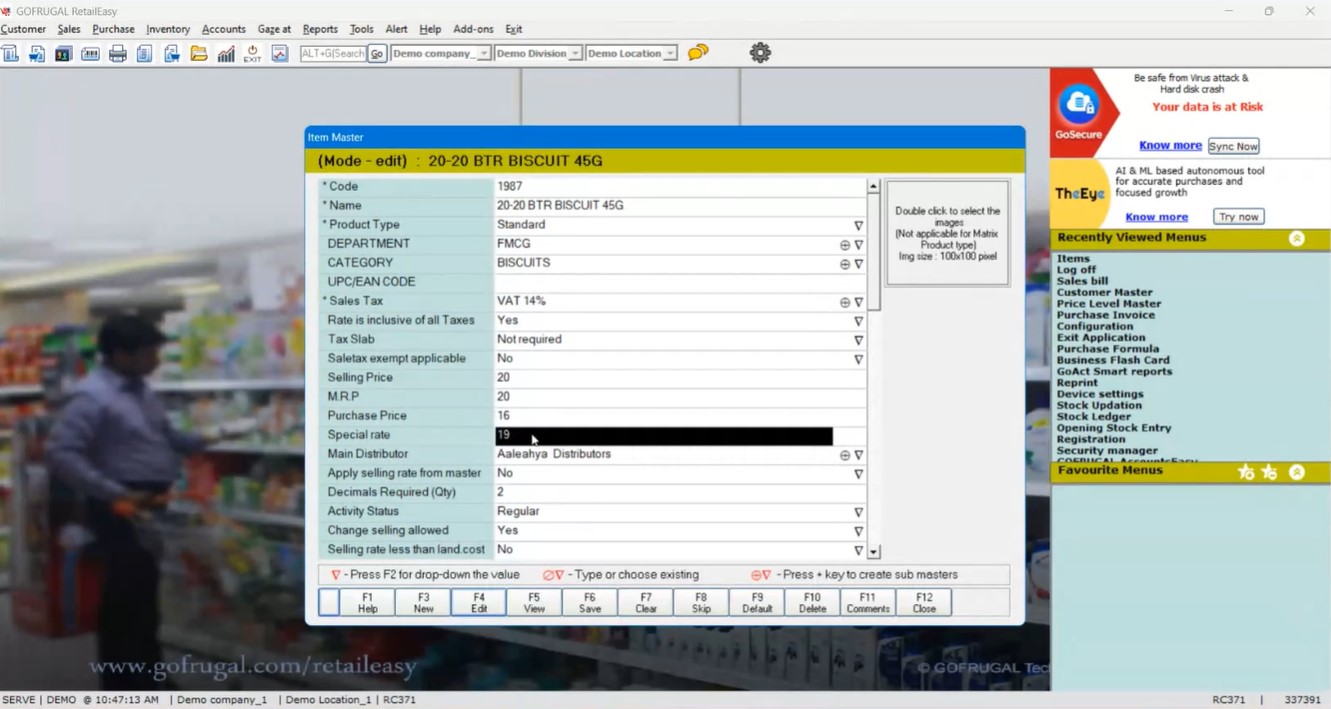Open the yellow folder toolbar icon
1331x709 pixels.
pyautogui.click(x=199, y=54)
